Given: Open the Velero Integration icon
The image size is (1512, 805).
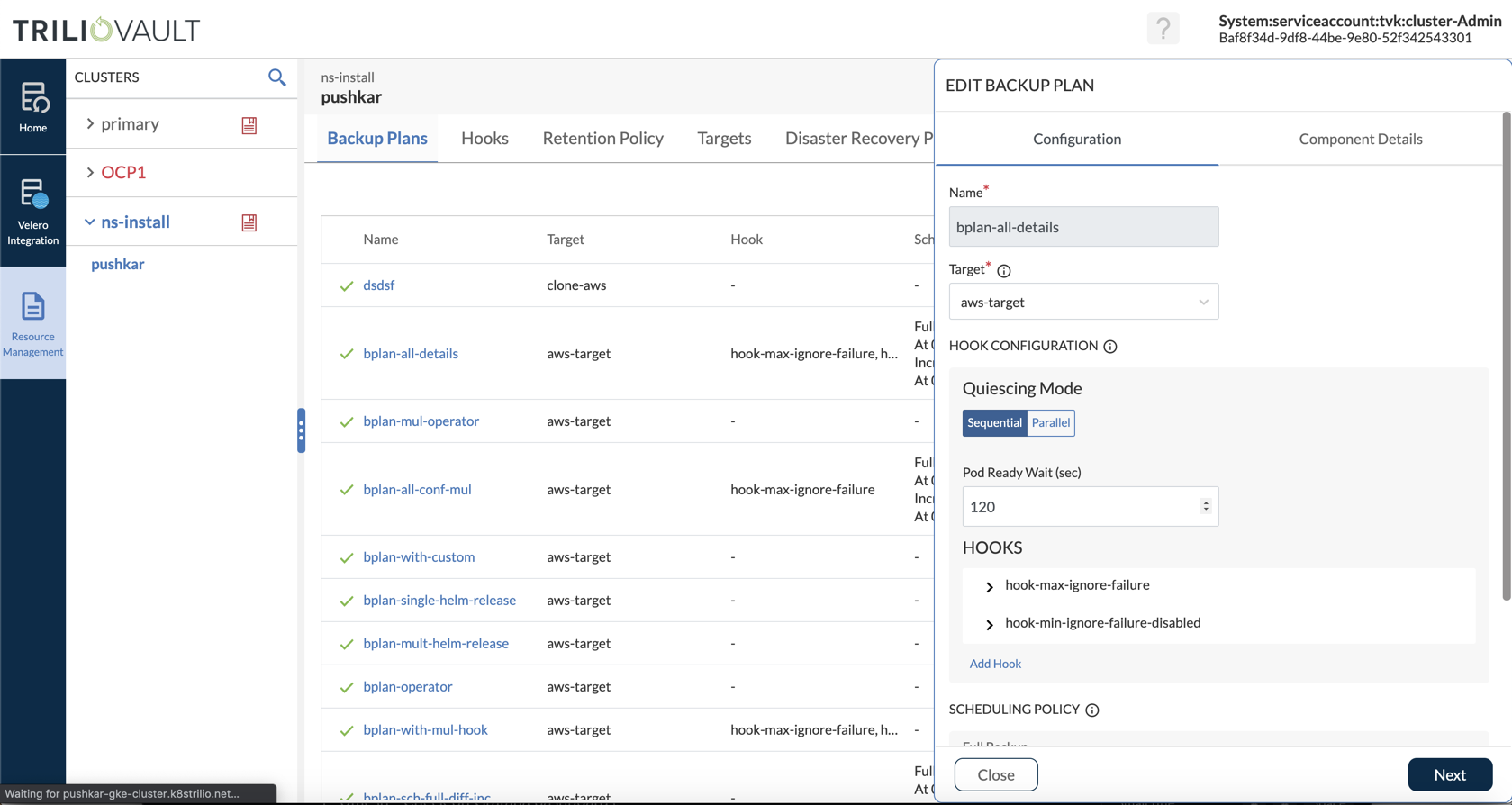Looking at the screenshot, I should coord(33,211).
